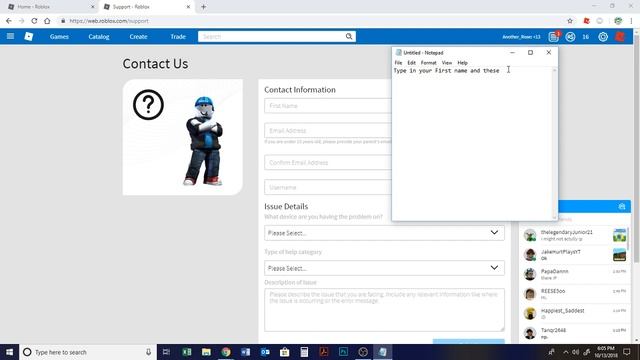This screenshot has width=640, height=360.
Task: Click the Email Address input field
Action: [328, 131]
